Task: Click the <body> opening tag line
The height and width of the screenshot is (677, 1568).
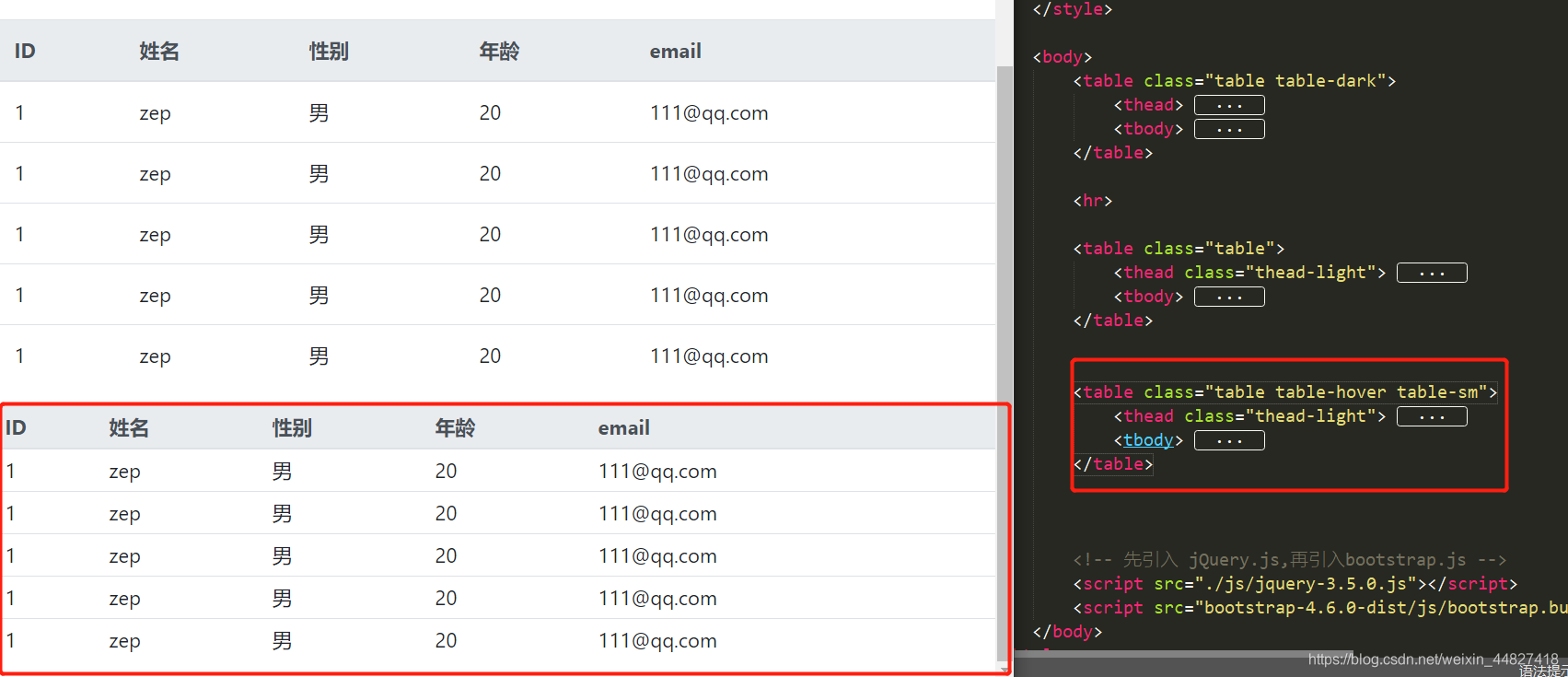Action: tap(1063, 57)
